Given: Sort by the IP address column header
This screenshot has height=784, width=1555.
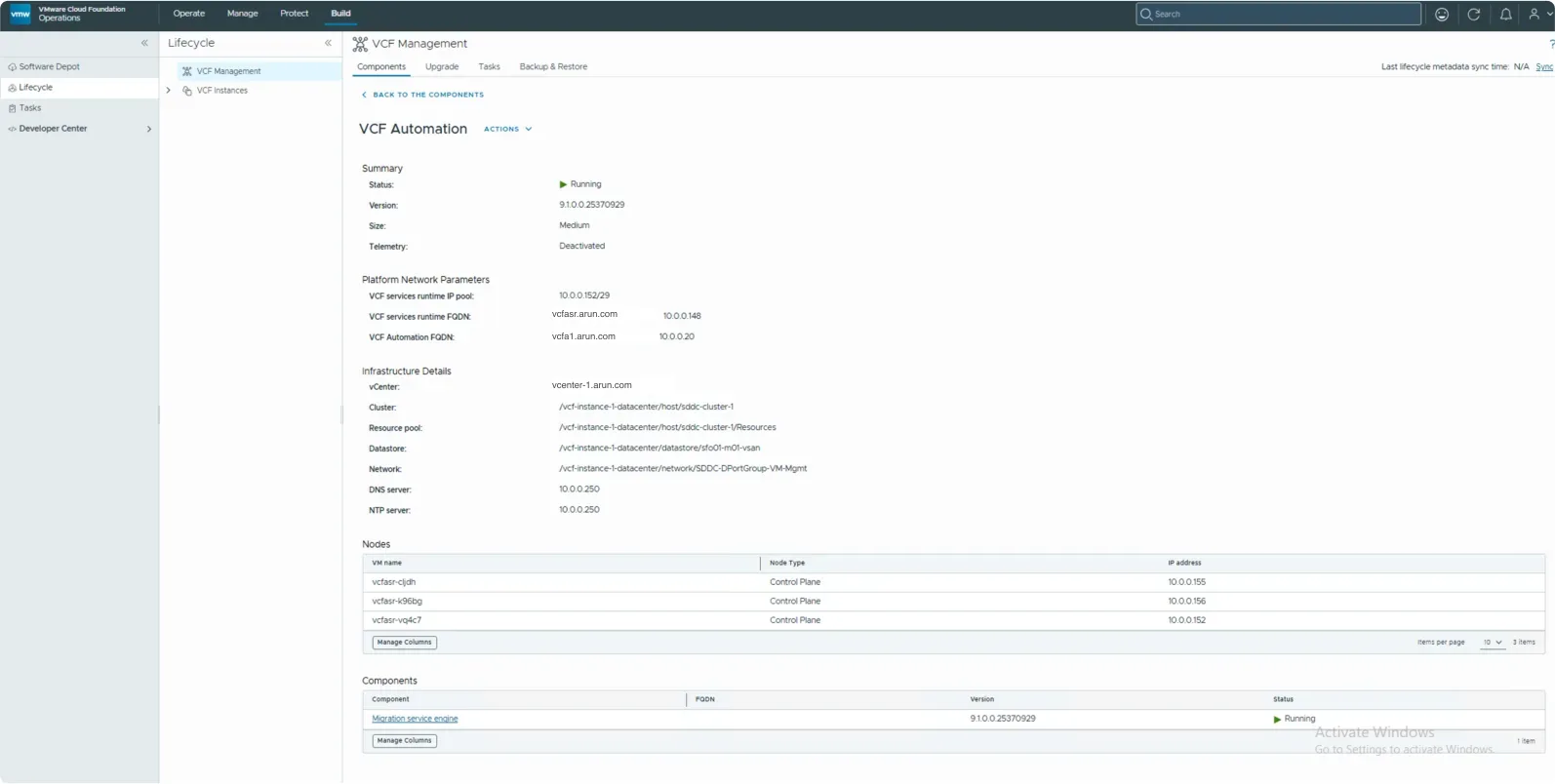Looking at the screenshot, I should 1184,563.
